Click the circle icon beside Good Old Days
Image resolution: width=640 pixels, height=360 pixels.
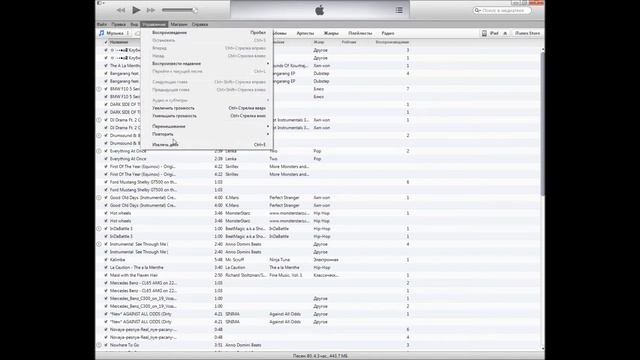tap(99, 198)
